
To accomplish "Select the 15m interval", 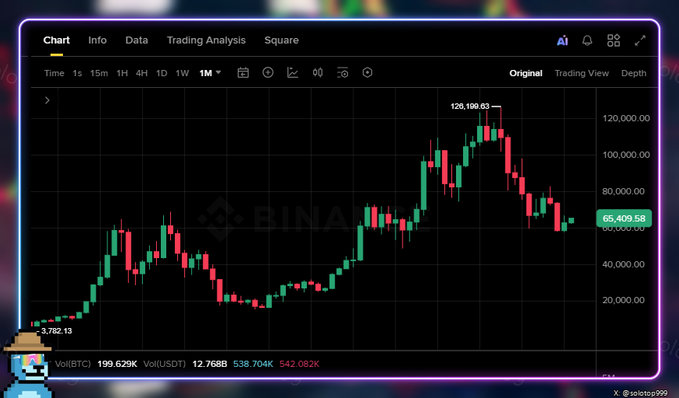I will 99,73.
